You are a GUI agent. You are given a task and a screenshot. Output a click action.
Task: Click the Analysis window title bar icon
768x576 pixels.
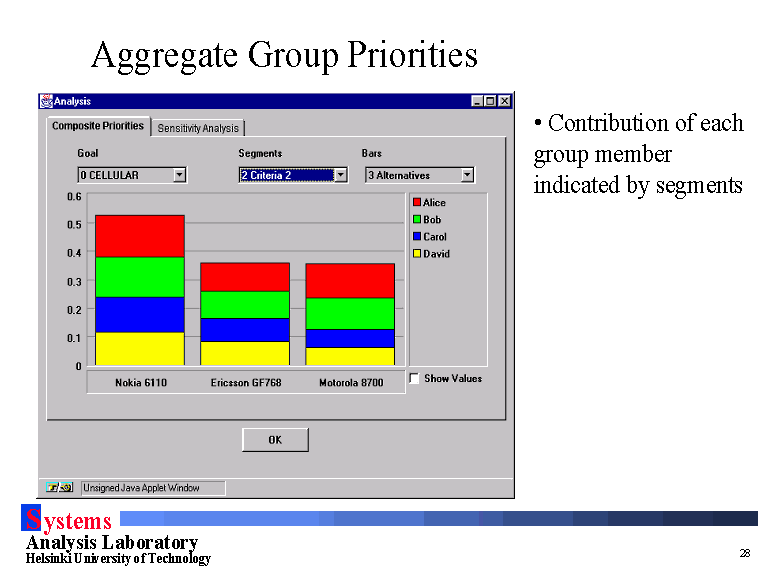click(46, 101)
